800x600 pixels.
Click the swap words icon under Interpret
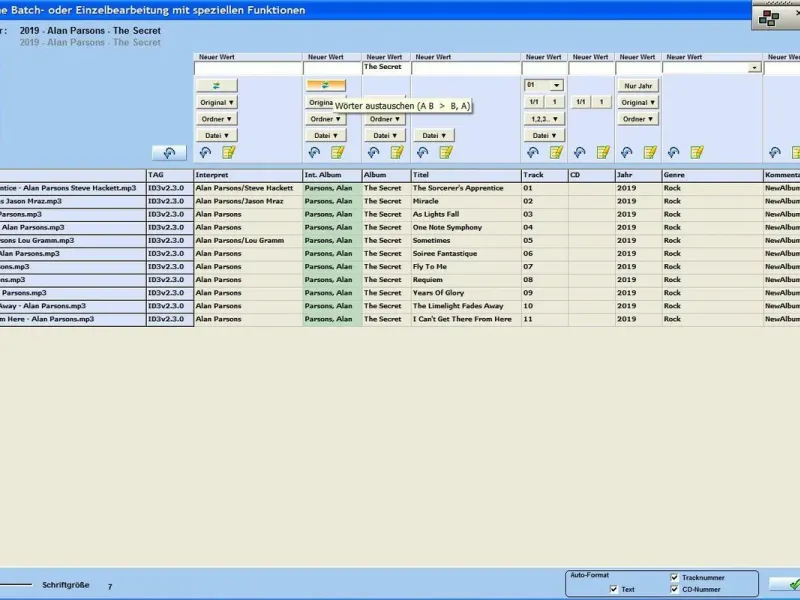[217, 86]
